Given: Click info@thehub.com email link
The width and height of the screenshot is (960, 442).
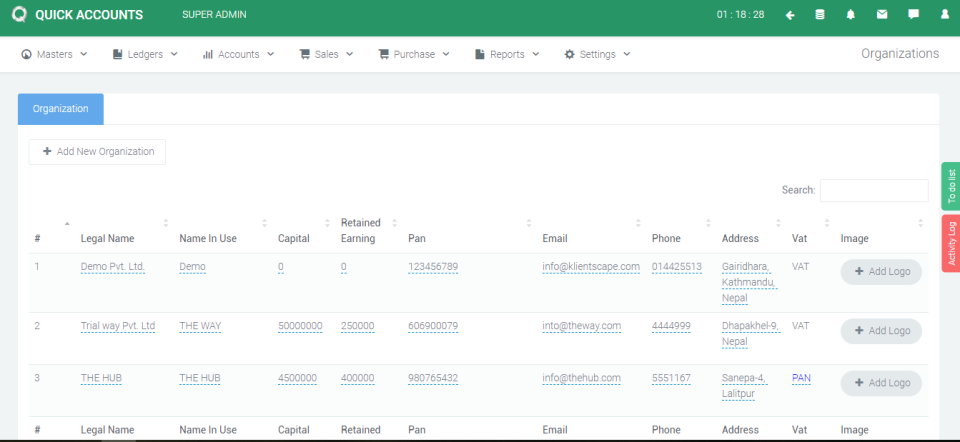Looking at the screenshot, I should tap(581, 378).
